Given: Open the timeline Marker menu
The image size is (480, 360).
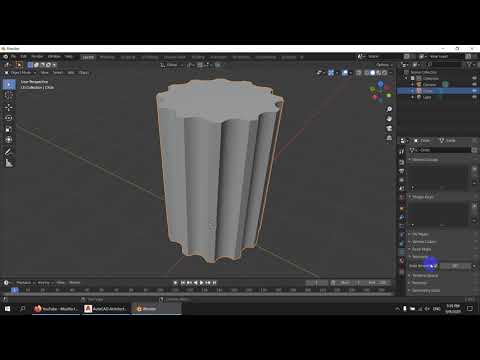Looking at the screenshot, I should pos(75,283).
